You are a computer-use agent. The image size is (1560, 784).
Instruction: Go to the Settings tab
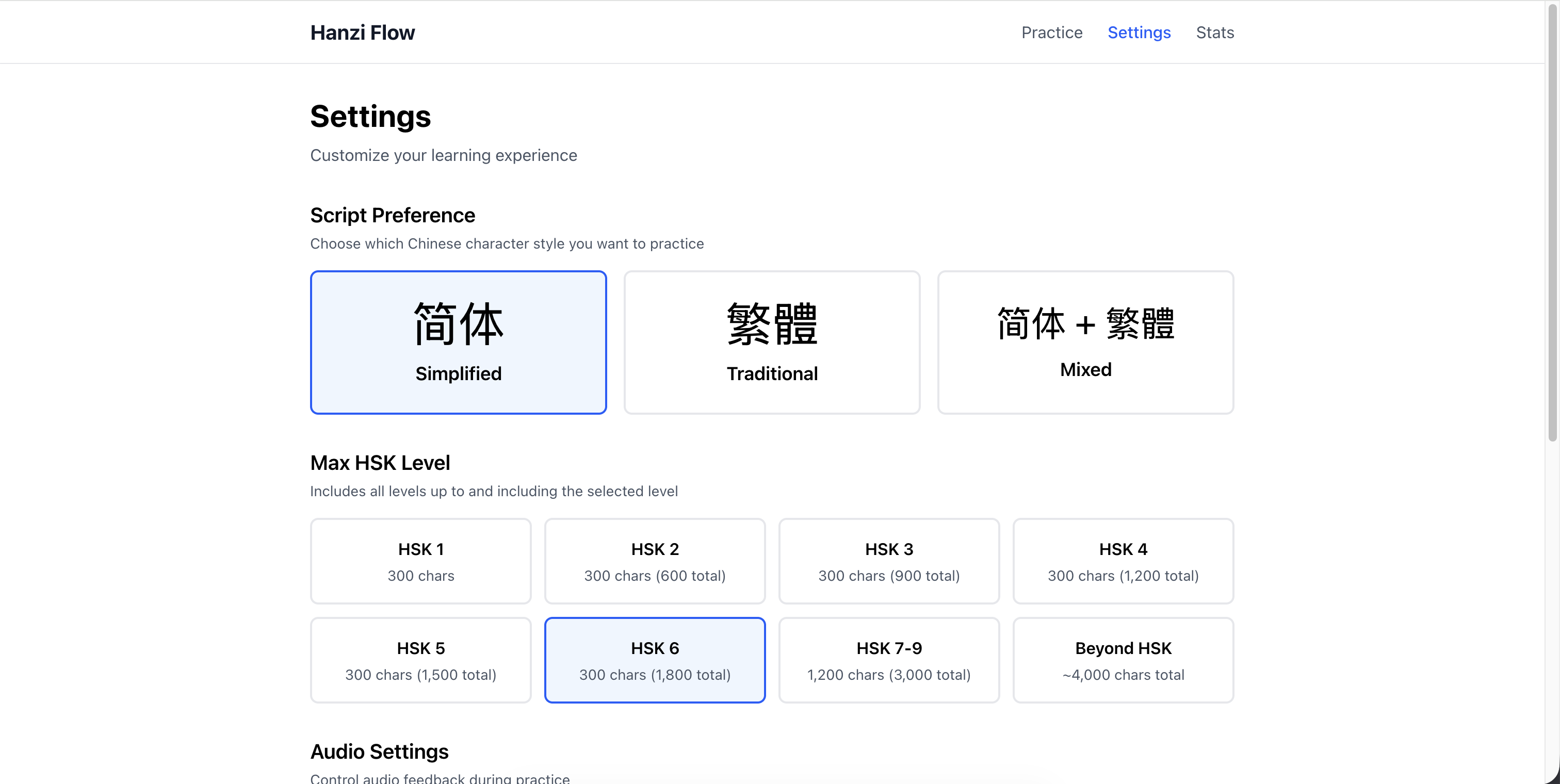1139,32
